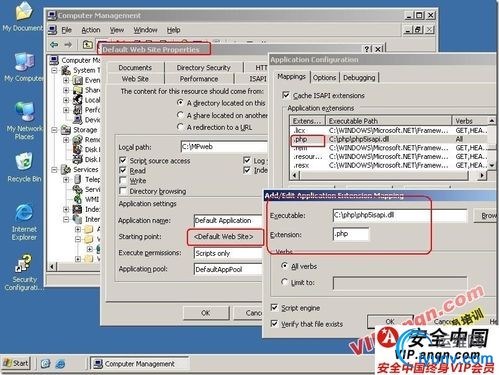This screenshot has height=375, width=499.
Task: Switch to Directory Security tab
Action: (203, 68)
